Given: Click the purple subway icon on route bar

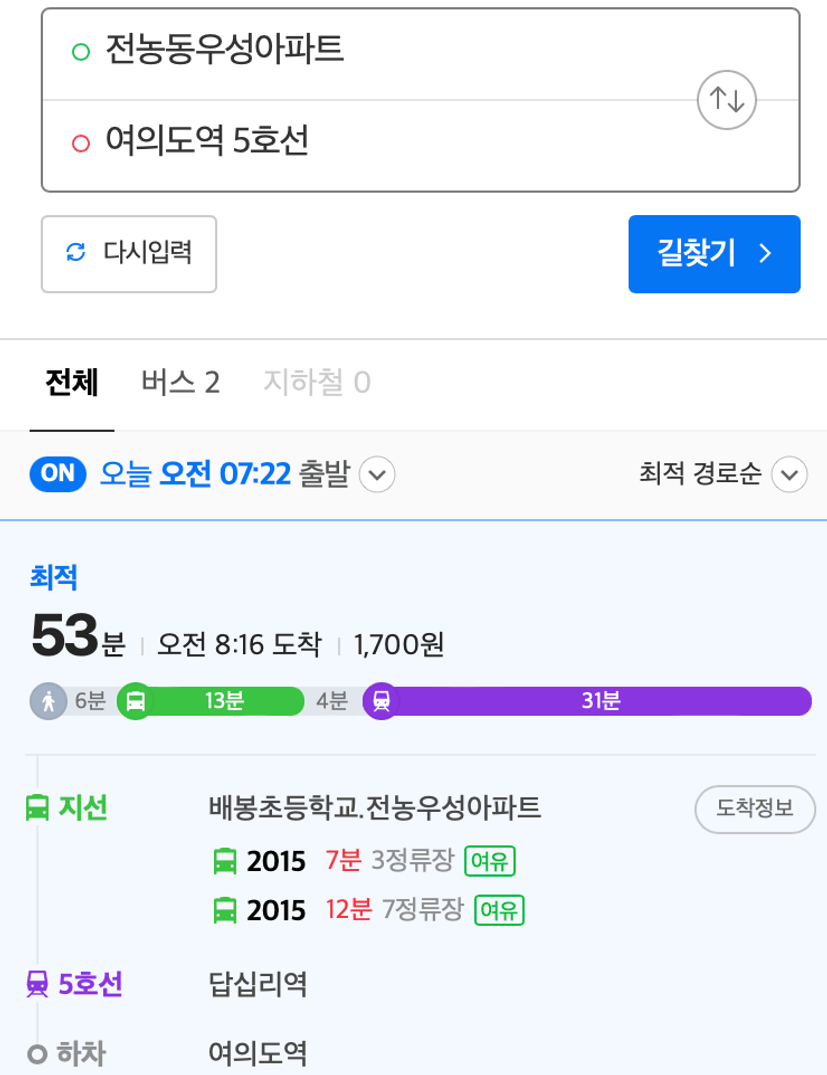Looking at the screenshot, I should (x=381, y=701).
